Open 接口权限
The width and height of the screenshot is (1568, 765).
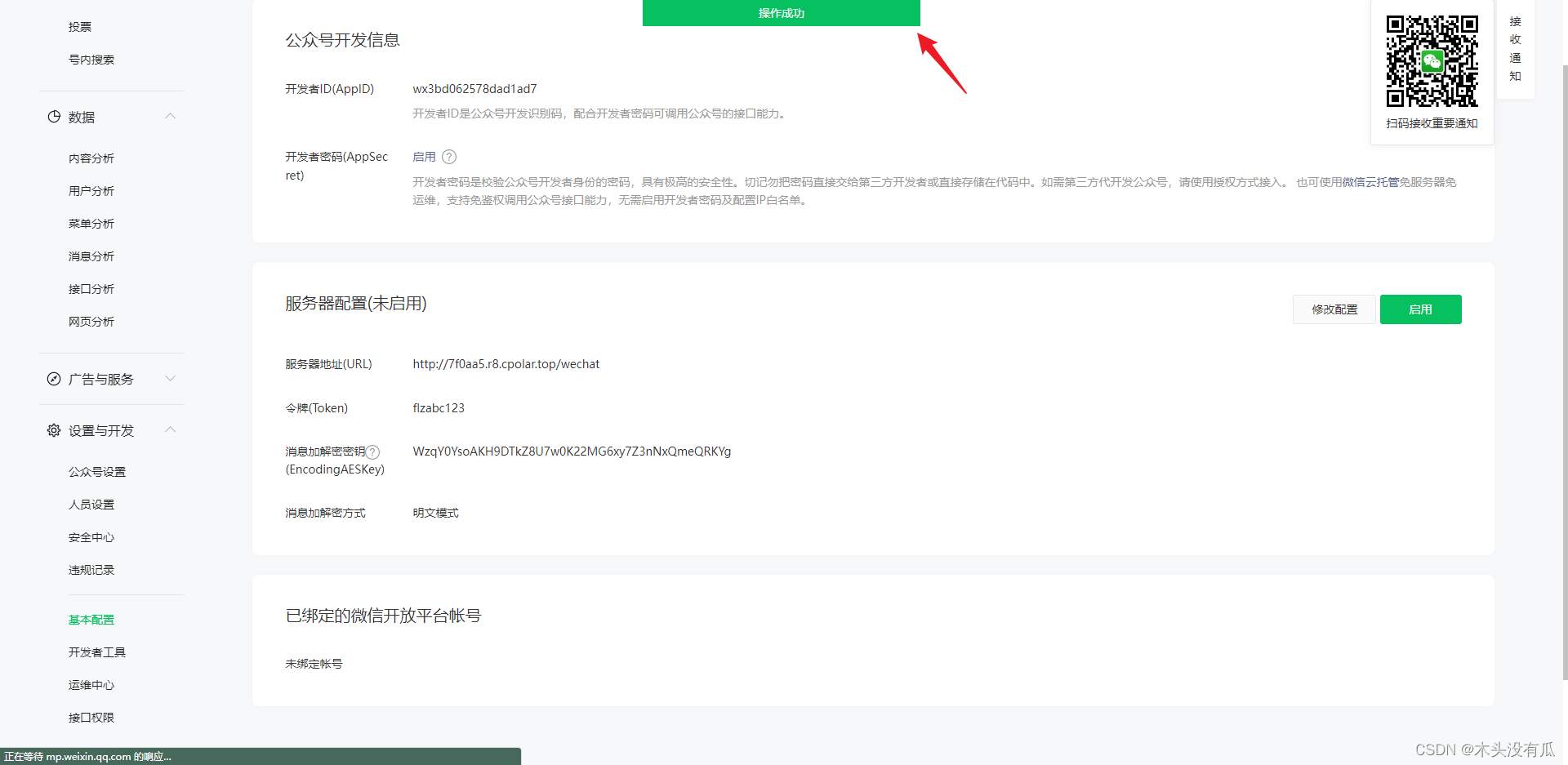pyautogui.click(x=91, y=718)
